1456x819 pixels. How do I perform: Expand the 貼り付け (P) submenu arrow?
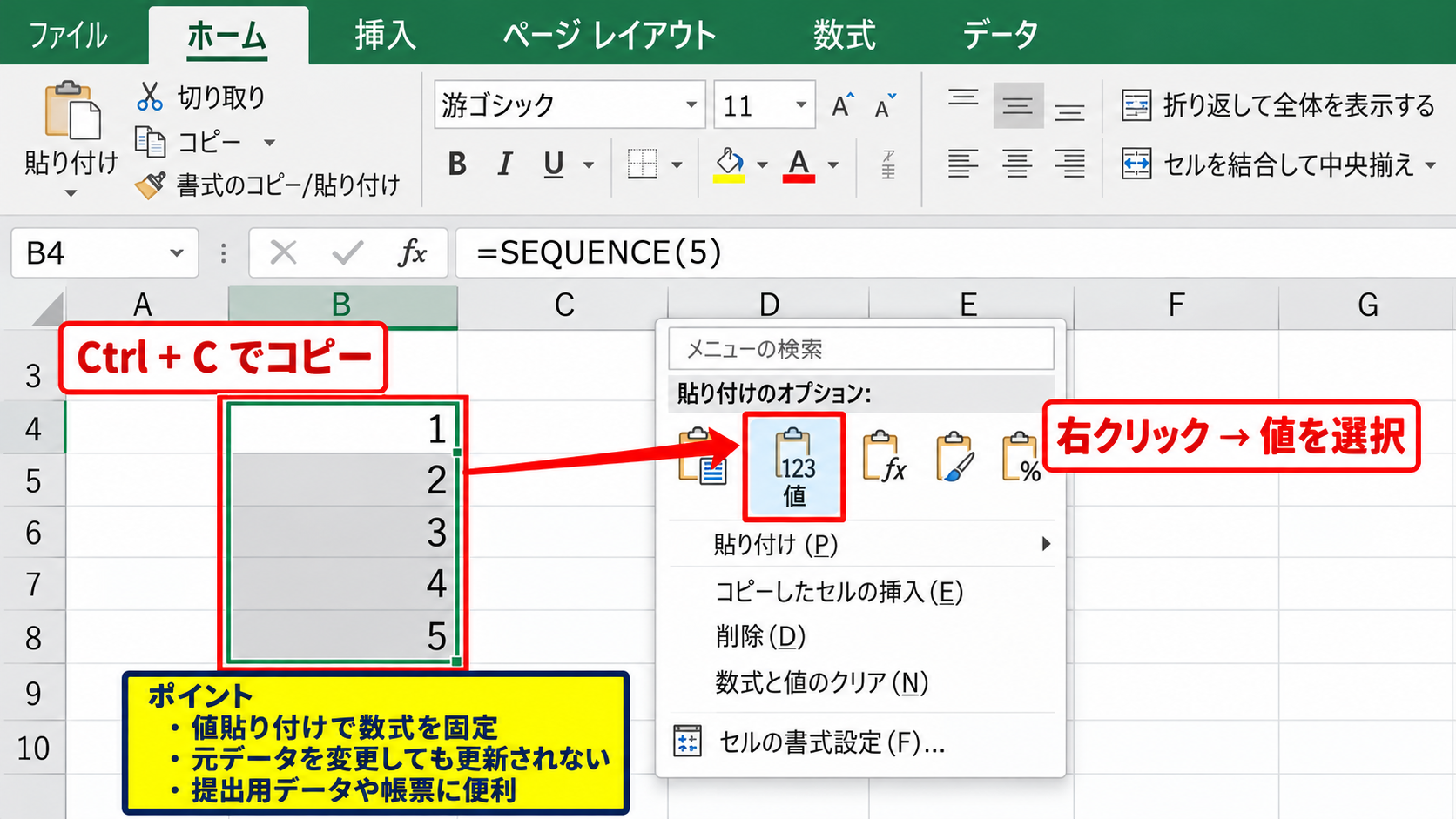pyautogui.click(x=1045, y=544)
